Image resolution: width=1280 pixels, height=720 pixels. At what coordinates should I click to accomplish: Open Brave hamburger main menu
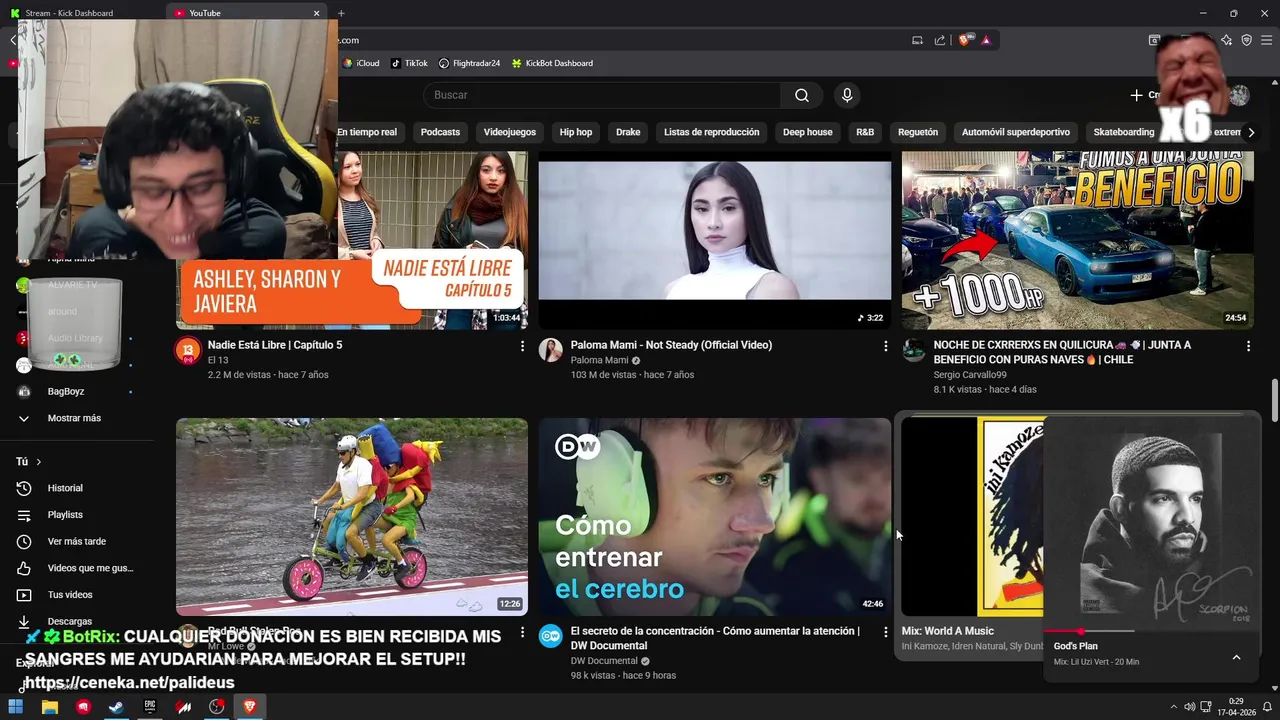click(1266, 40)
